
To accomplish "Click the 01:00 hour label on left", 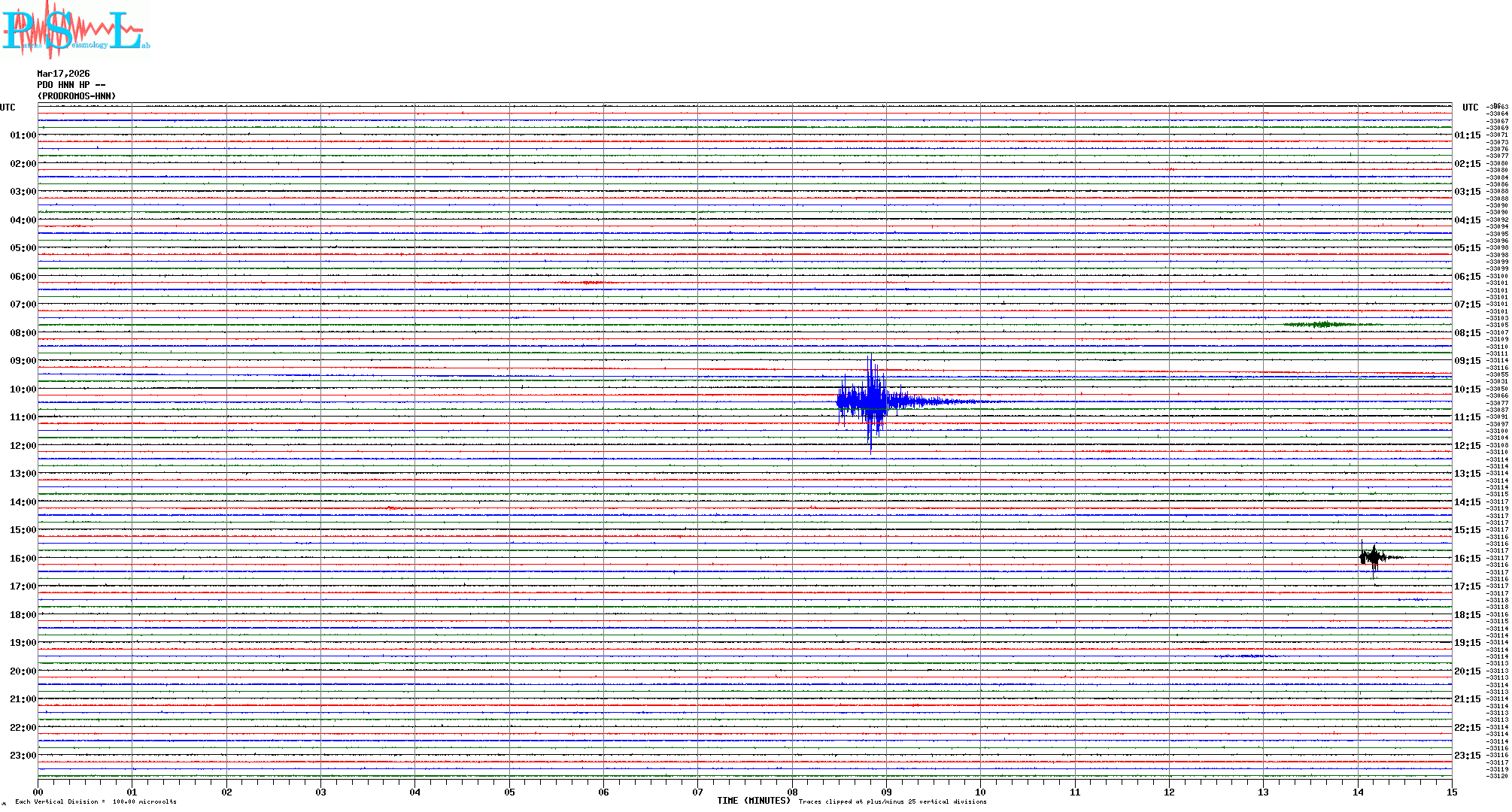I will click(23, 135).
